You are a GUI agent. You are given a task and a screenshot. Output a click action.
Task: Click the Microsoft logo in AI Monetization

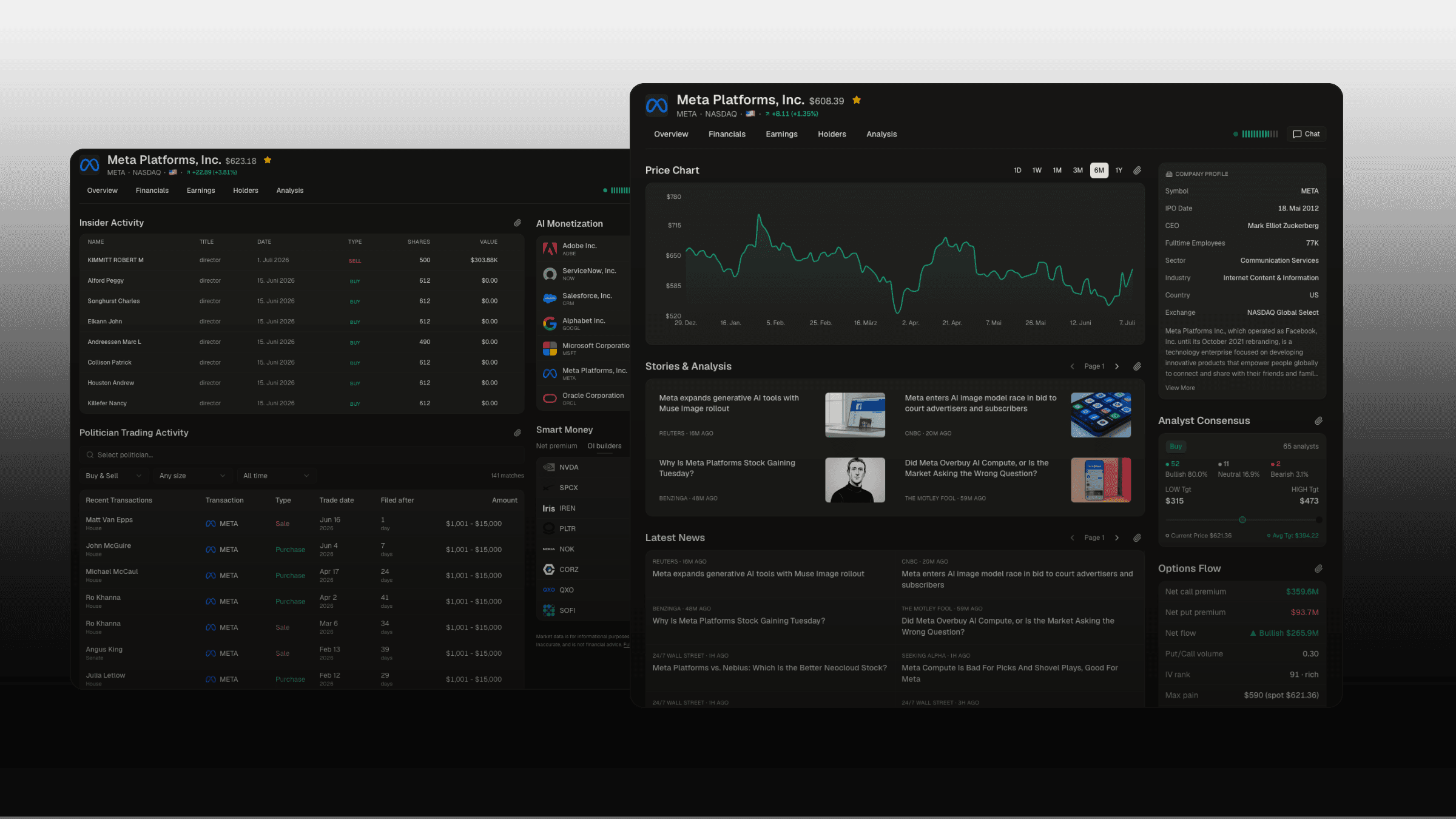point(550,348)
